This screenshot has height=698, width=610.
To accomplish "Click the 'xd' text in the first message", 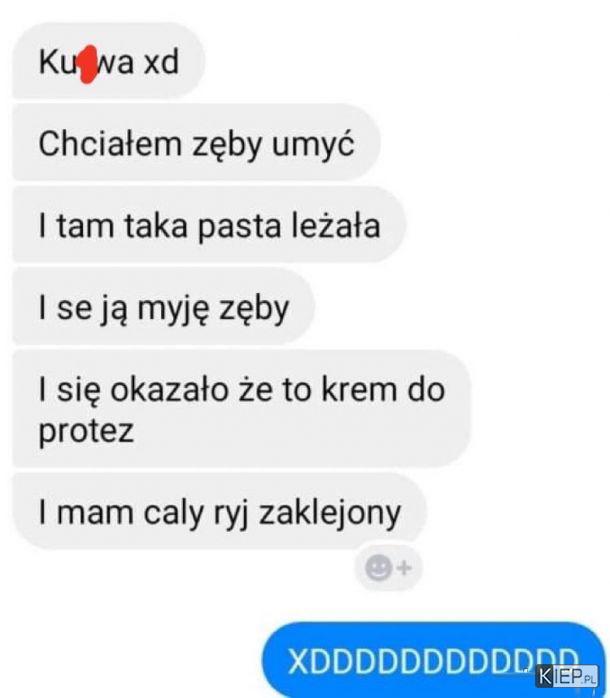I will 161,61.
